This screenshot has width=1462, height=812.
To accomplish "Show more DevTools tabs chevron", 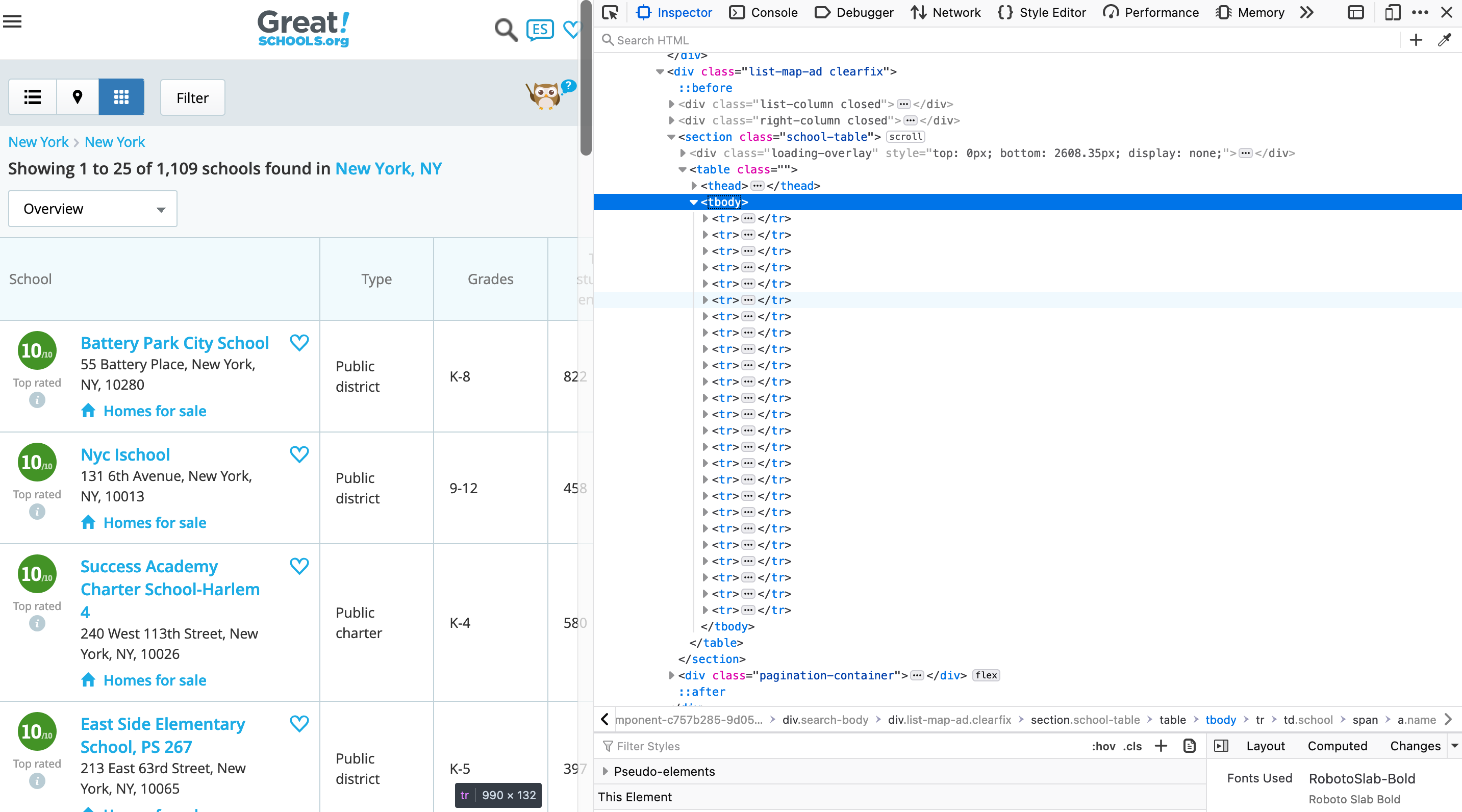I will point(1307,12).
